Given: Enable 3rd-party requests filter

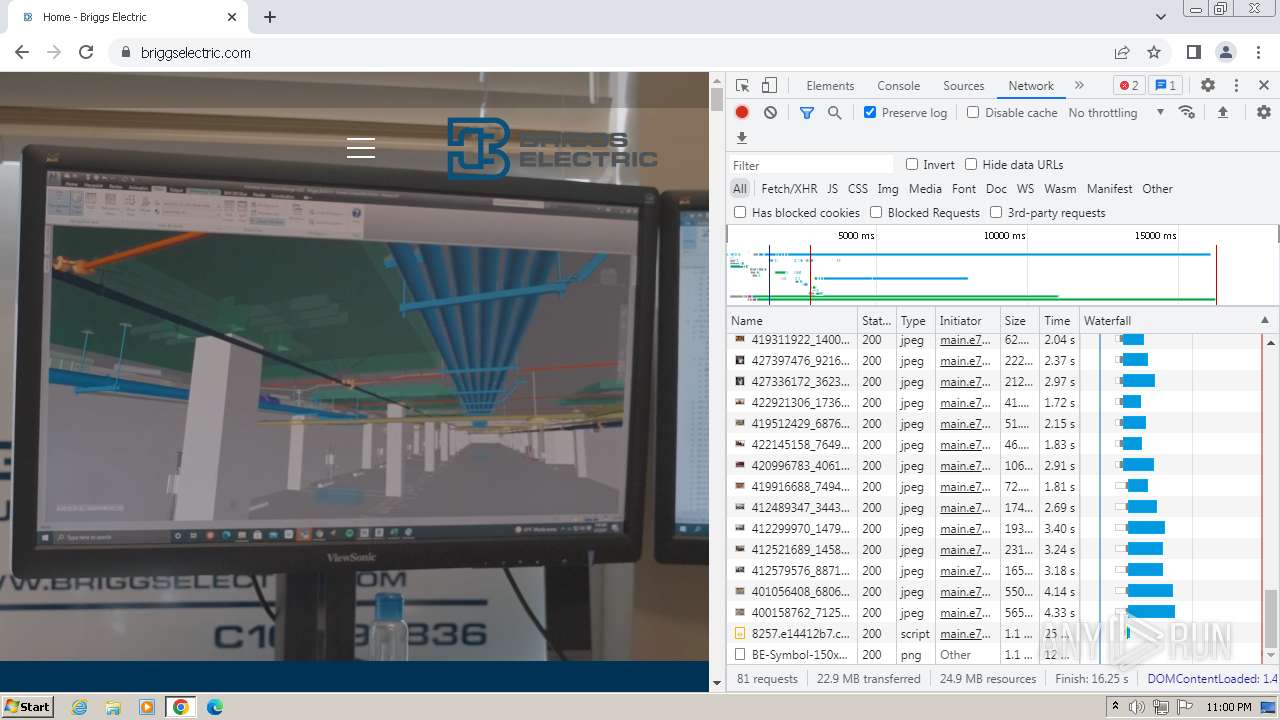Looking at the screenshot, I should [x=996, y=213].
